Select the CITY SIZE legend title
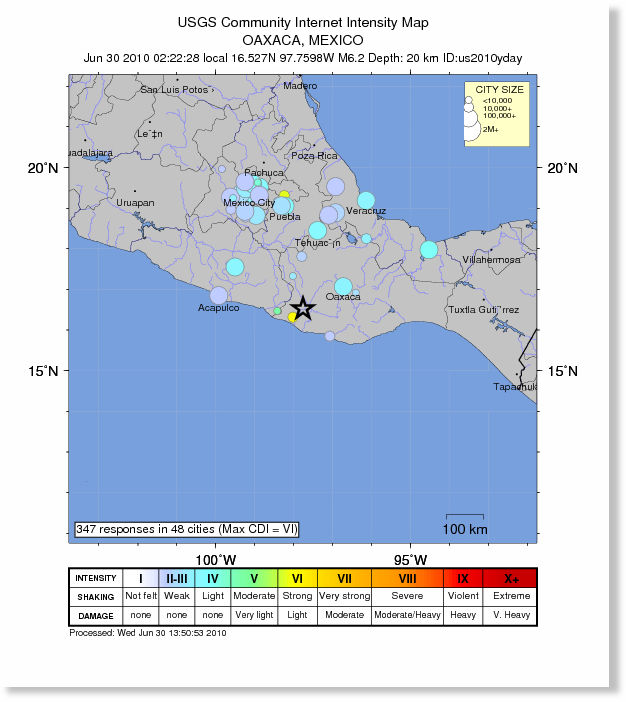Viewport: 626px width, 702px height. (499, 90)
